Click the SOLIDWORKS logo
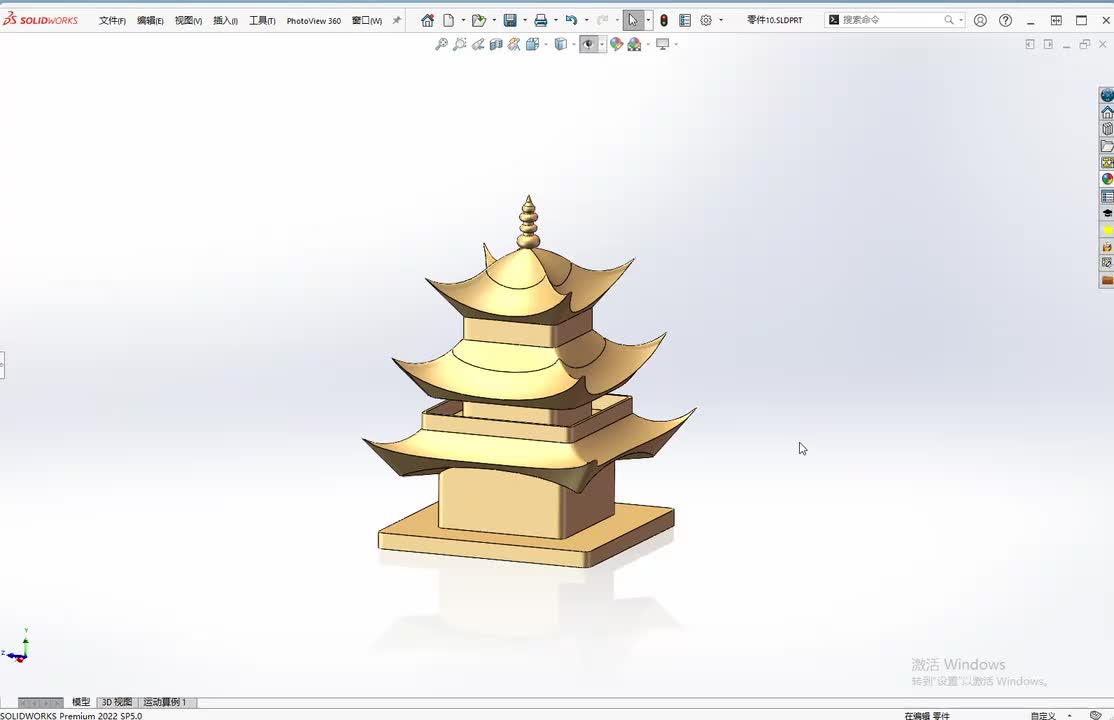Image resolution: width=1114 pixels, height=720 pixels. point(40,20)
